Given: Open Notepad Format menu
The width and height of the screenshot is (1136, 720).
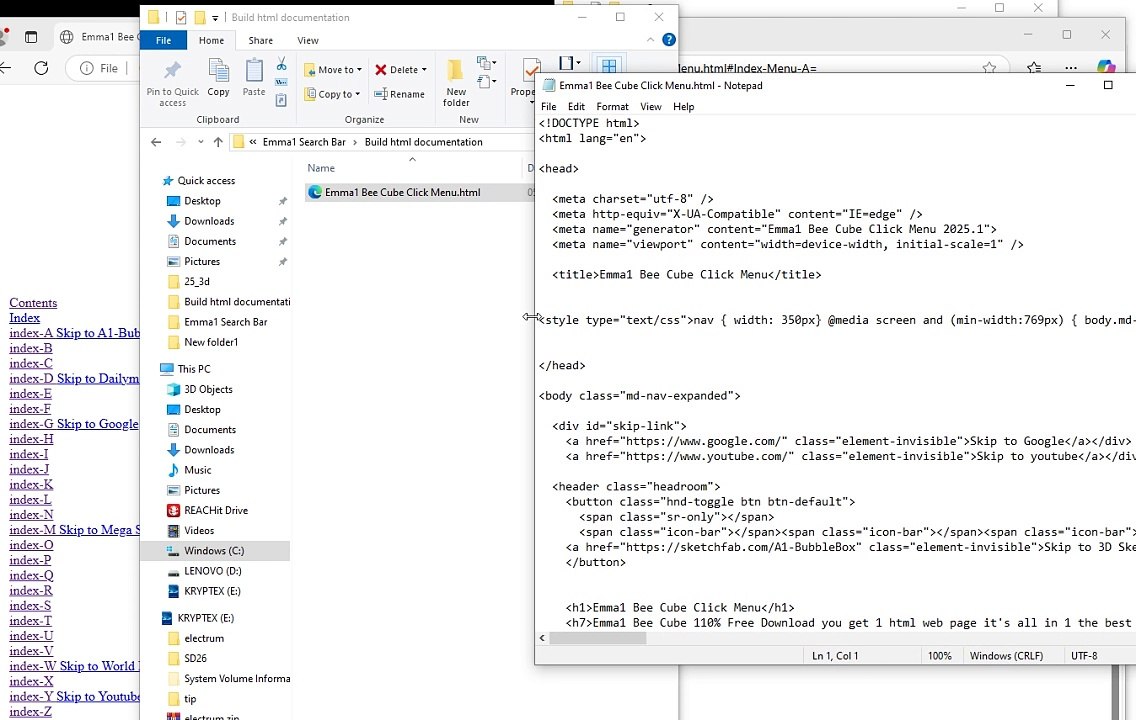Looking at the screenshot, I should point(612,106).
